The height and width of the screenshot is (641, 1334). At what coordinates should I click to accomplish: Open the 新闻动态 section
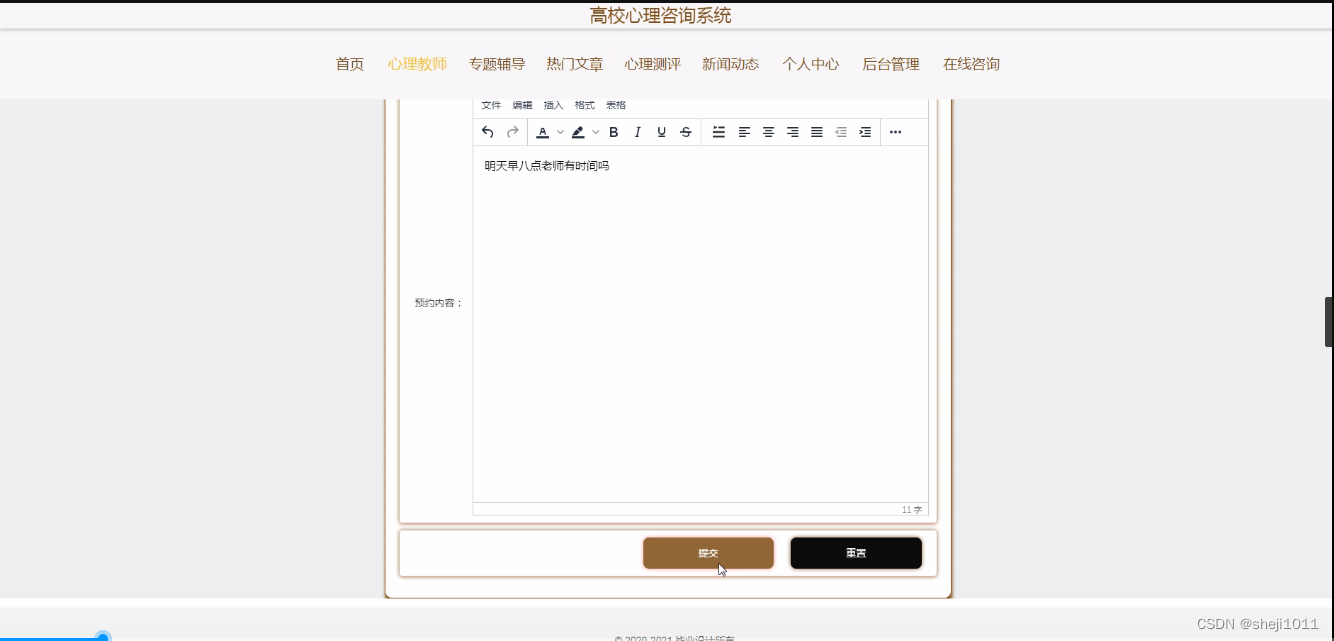(731, 64)
